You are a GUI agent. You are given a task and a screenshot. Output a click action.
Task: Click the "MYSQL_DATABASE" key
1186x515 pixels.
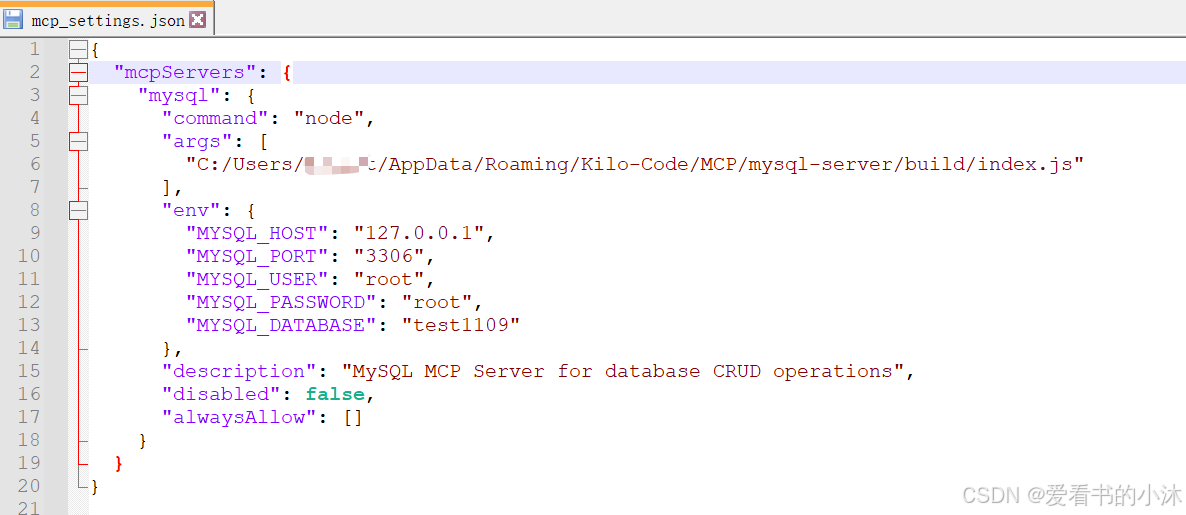coord(281,325)
